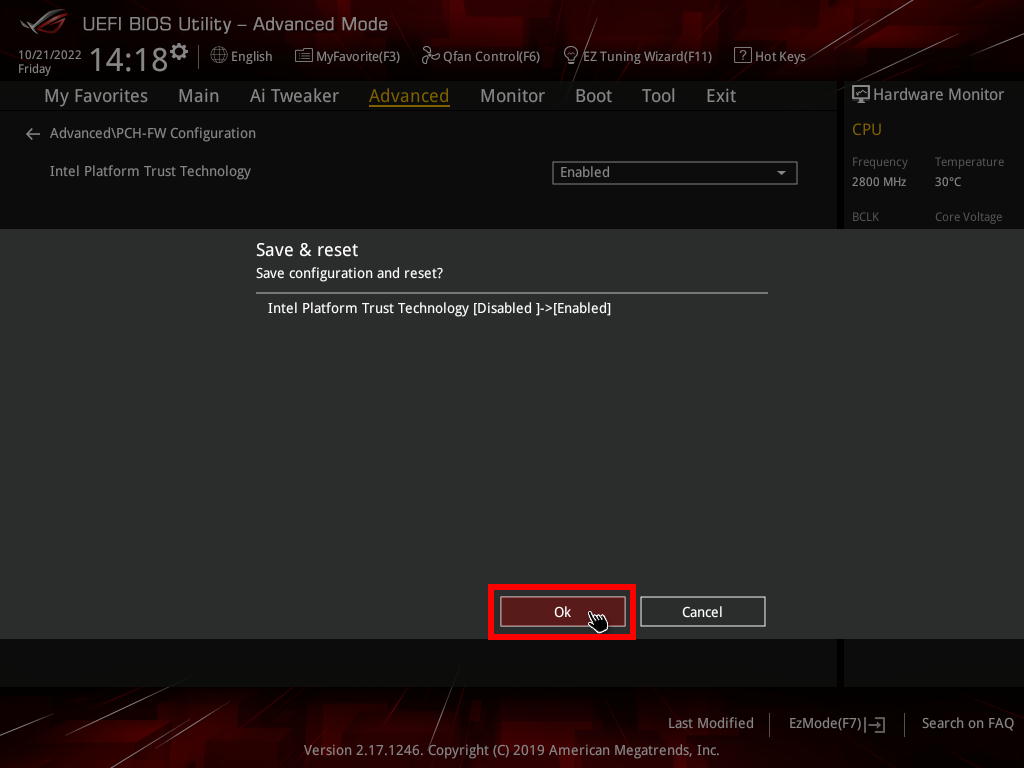This screenshot has height=768, width=1024.
Task: Click the Hardware Monitor screen icon
Action: point(861,94)
